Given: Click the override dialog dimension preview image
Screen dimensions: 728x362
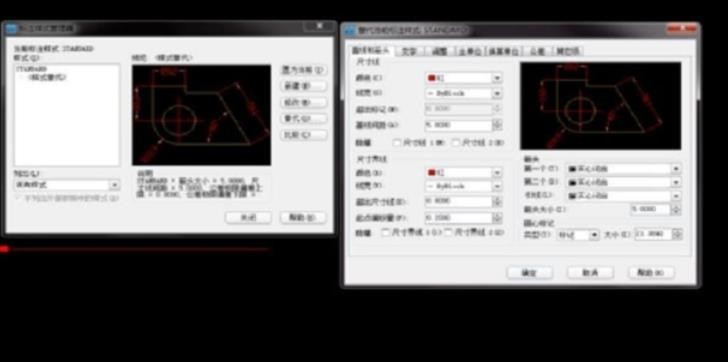Looking at the screenshot, I should [601, 106].
